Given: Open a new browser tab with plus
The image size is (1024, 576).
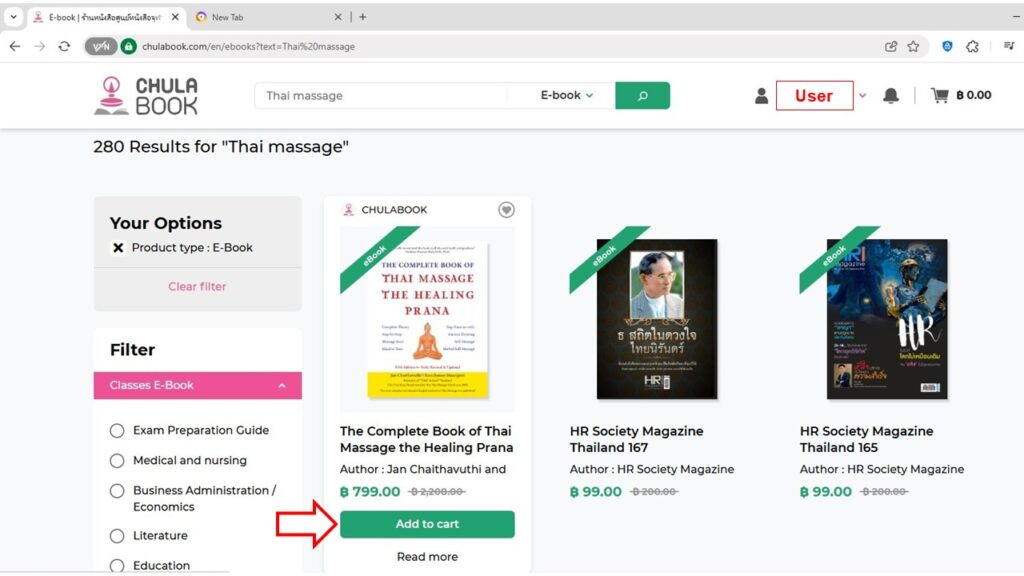Looking at the screenshot, I should [x=362, y=17].
